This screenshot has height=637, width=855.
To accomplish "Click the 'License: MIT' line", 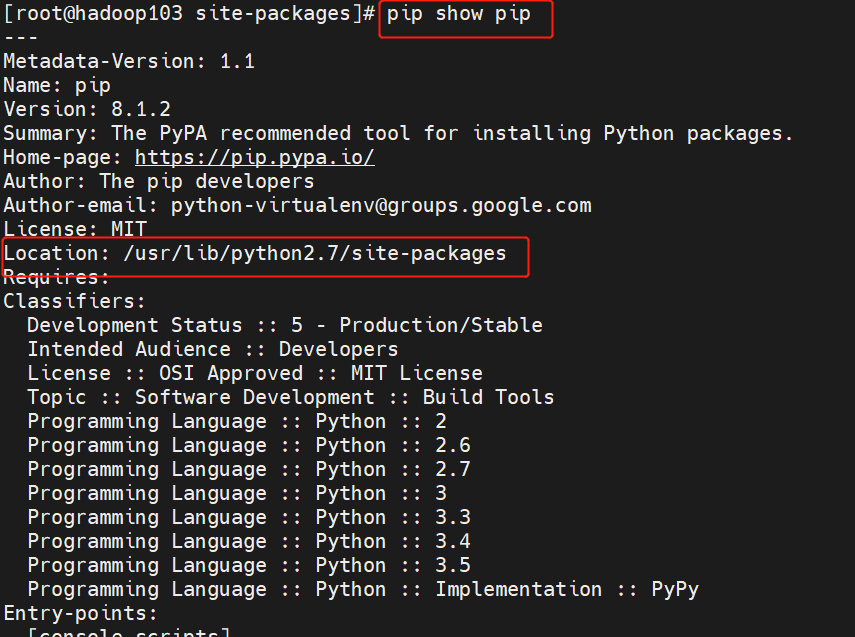I will click(75, 229).
